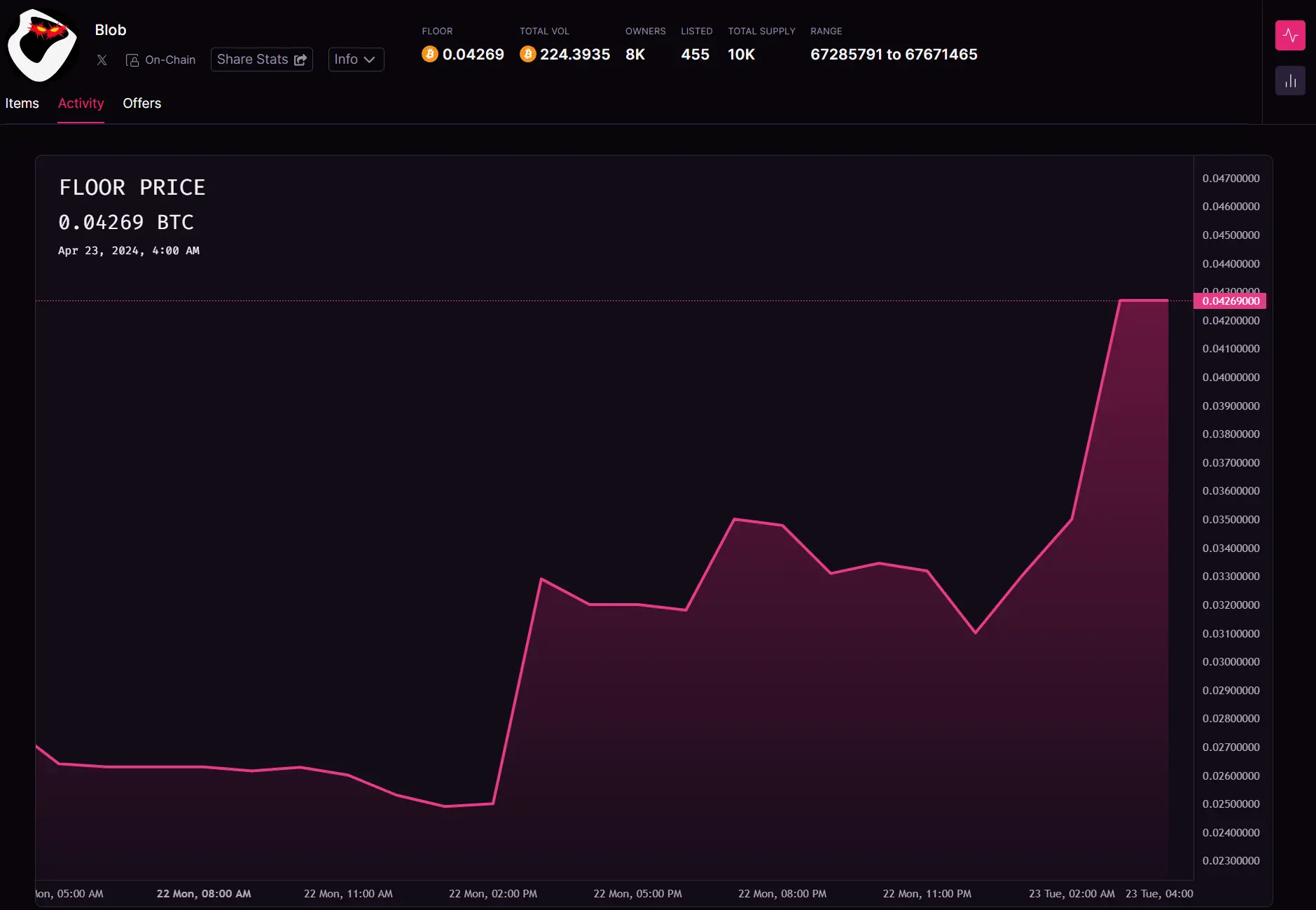Switch to the pink line chart view
Viewport: 1316px width, 910px height.
tap(1289, 36)
